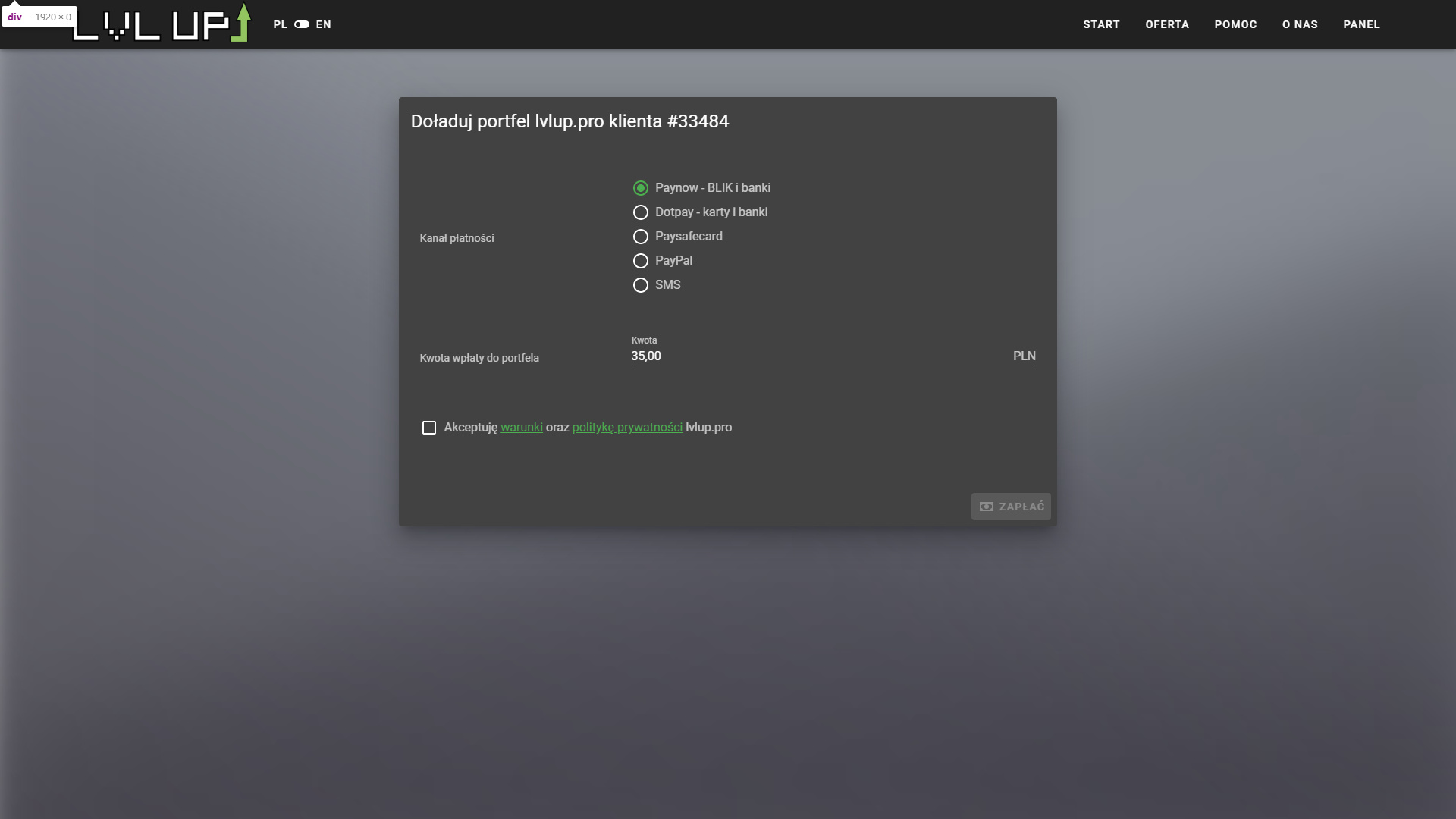Viewport: 1456px width, 819px height.
Task: Tick the terms acceptance checkbox
Action: pyautogui.click(x=429, y=428)
